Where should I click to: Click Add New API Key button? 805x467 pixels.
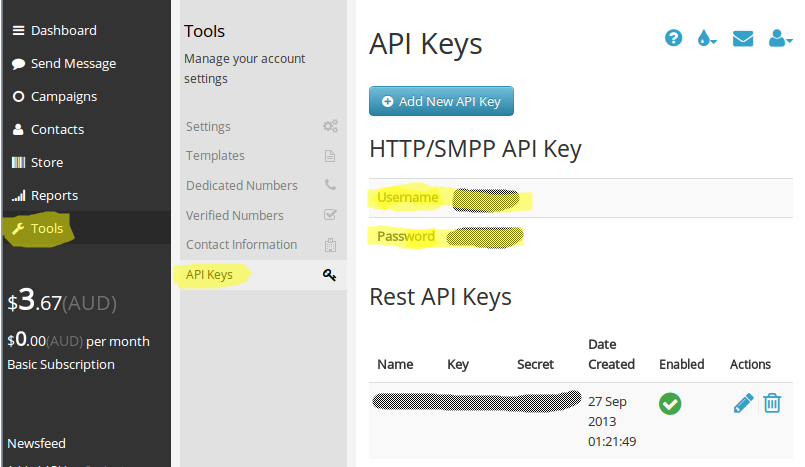pos(441,101)
